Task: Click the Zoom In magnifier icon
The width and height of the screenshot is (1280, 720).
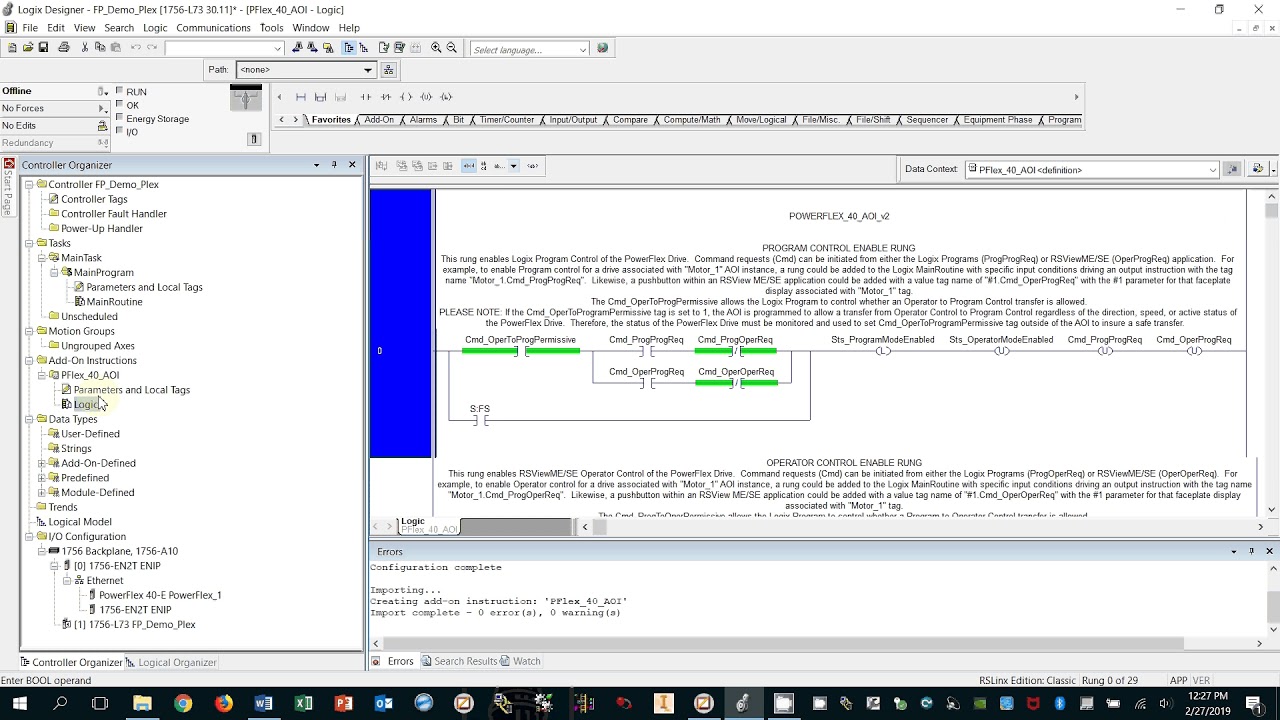Action: [436, 48]
